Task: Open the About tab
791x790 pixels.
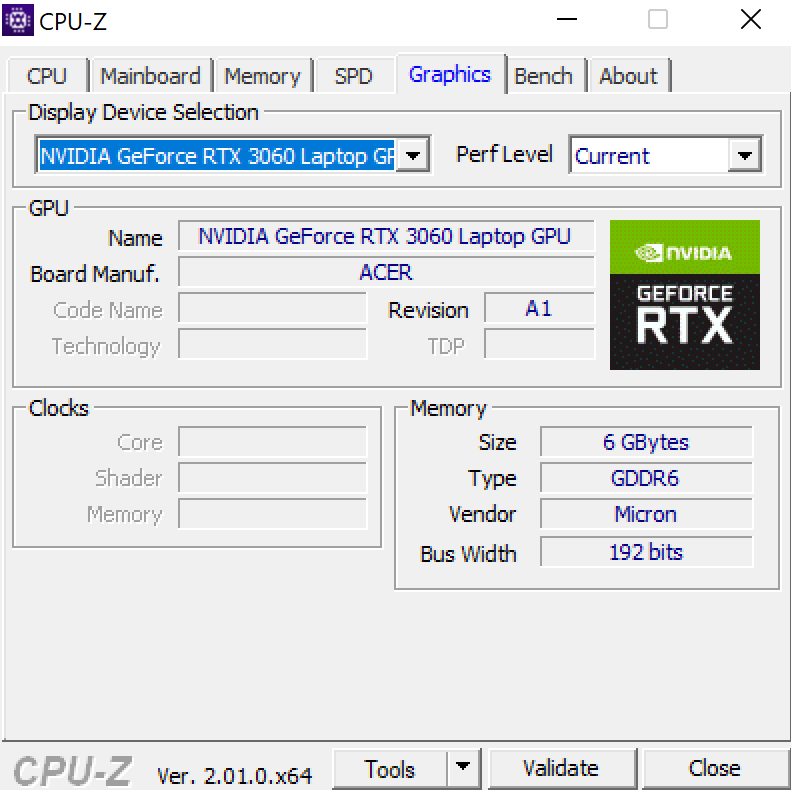Action: pyautogui.click(x=628, y=76)
